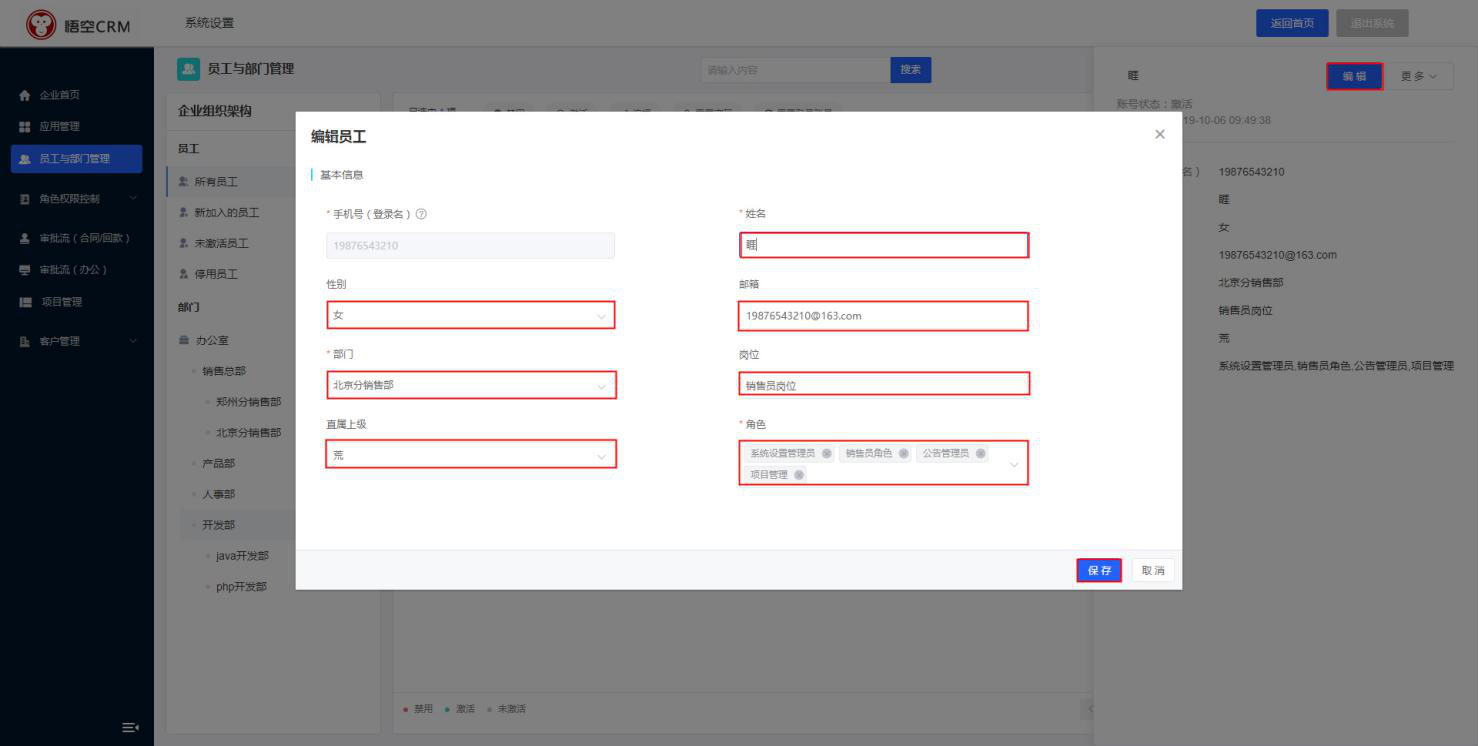
Task: Focus the 姓名 input field
Action: tap(884, 245)
